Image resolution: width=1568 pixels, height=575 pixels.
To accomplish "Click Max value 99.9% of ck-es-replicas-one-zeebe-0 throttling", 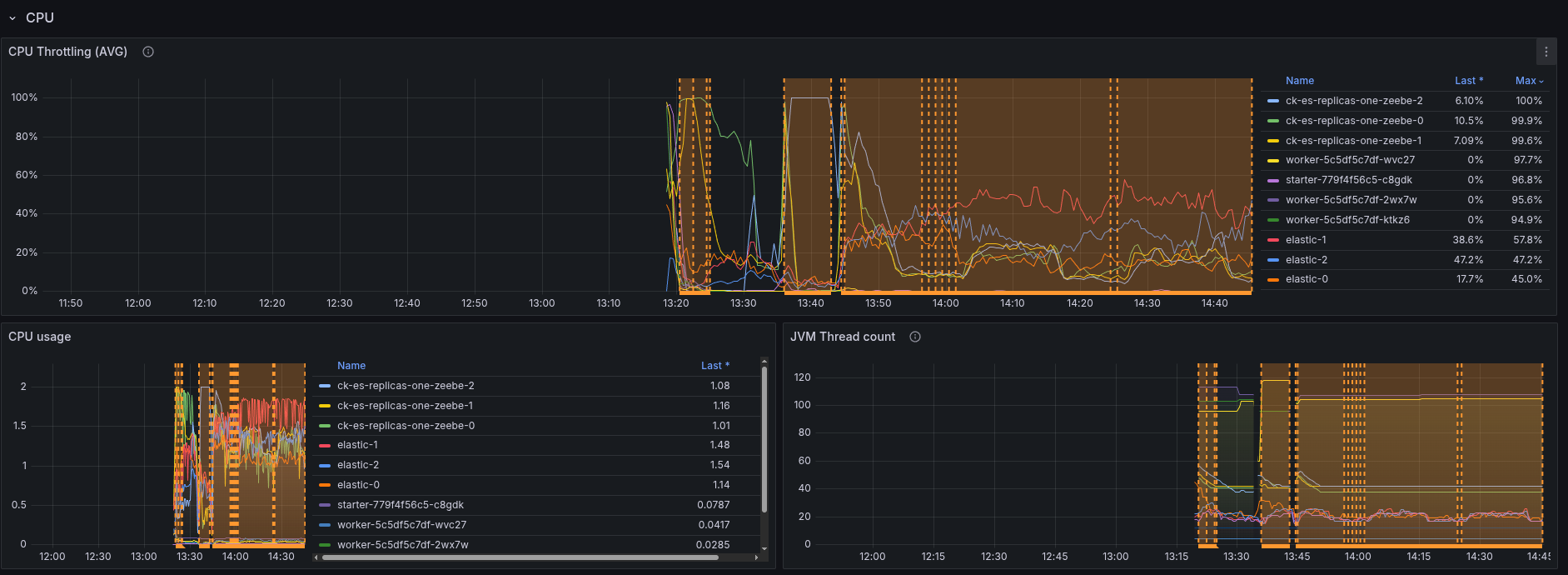I will pyautogui.click(x=1527, y=121).
